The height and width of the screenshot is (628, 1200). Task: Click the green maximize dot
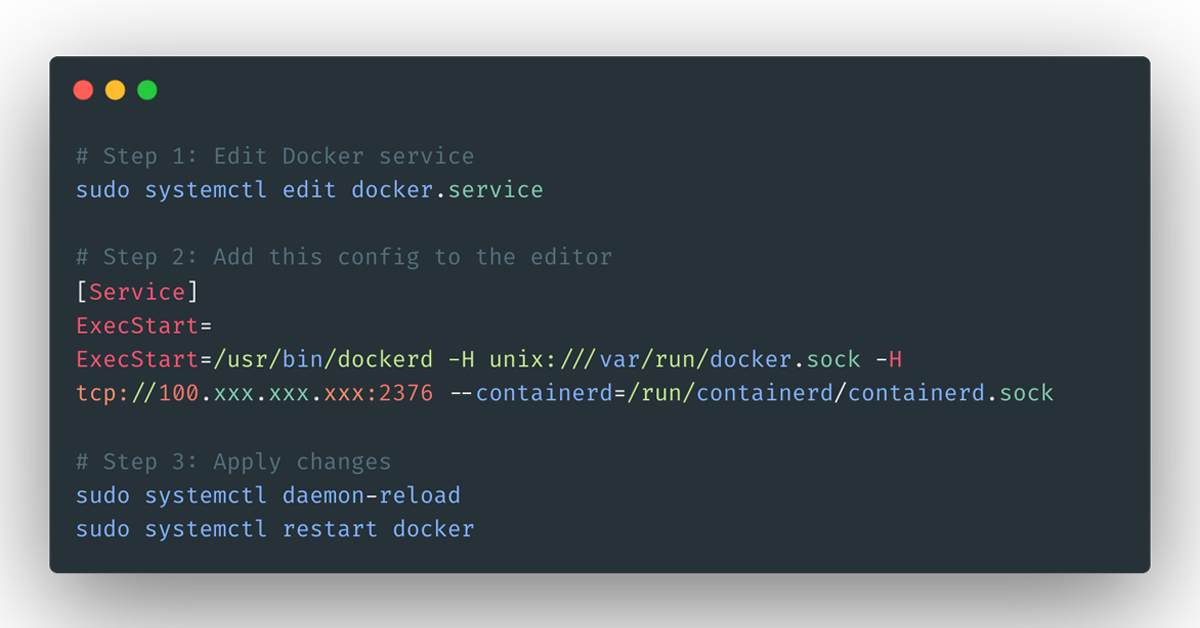pos(147,90)
